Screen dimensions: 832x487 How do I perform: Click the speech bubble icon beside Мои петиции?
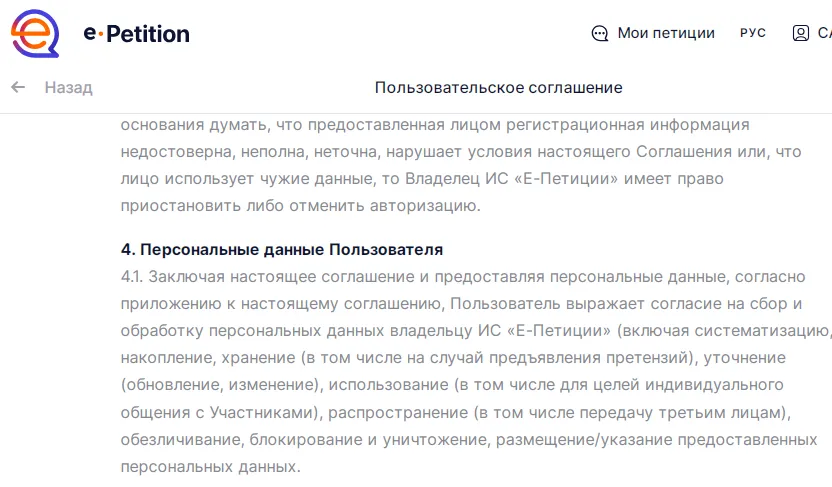point(600,33)
